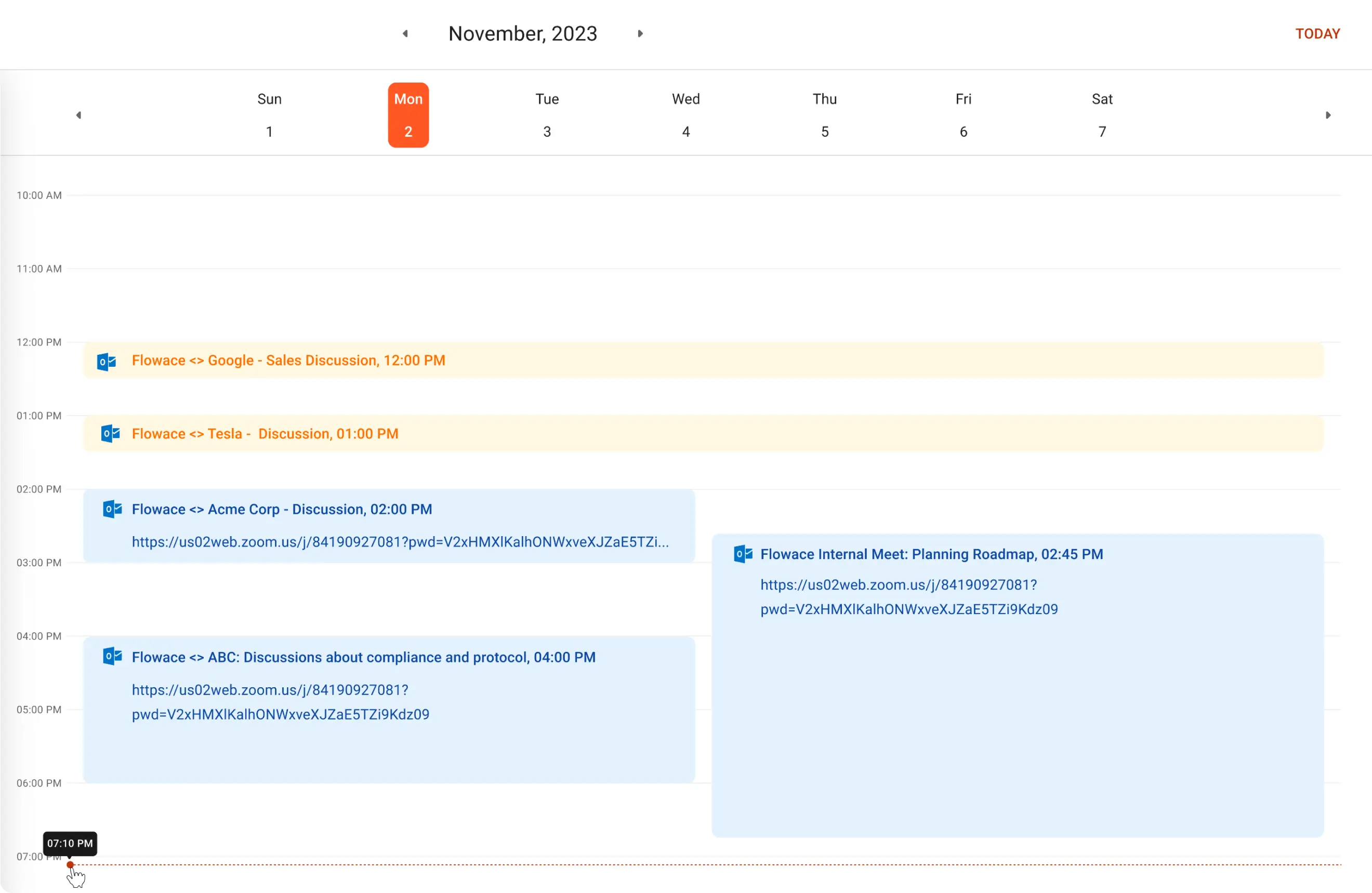This screenshot has height=893, width=1372.
Task: Open Zoom link in Acme Corp event
Action: point(400,541)
